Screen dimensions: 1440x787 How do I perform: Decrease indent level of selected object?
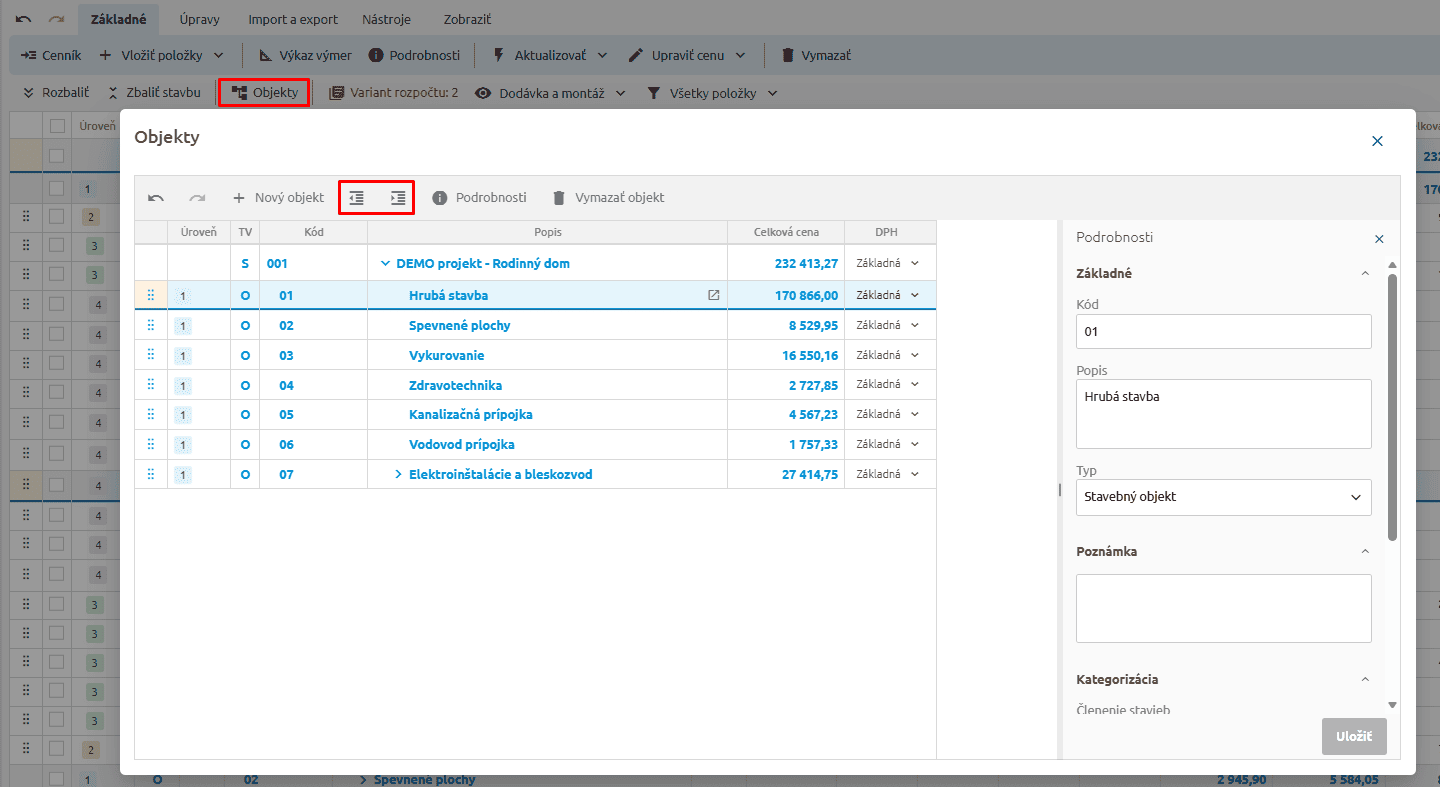pyautogui.click(x=356, y=198)
